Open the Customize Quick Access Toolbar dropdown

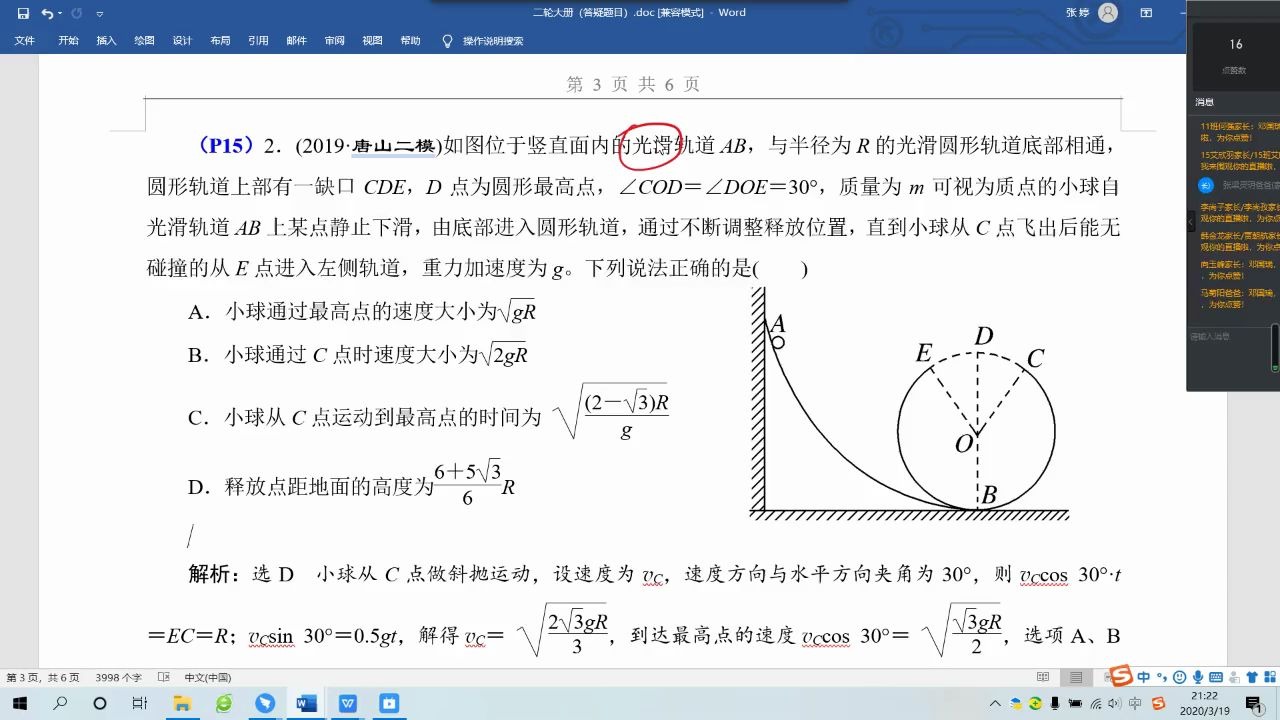pos(99,14)
